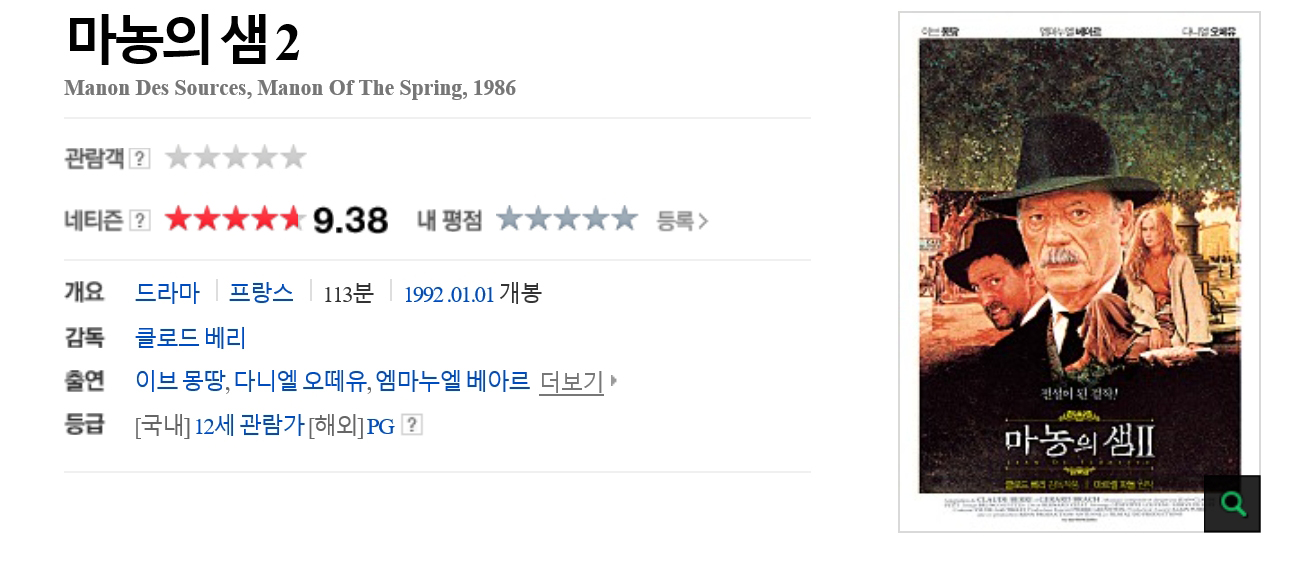Set 내 평점 to the first star

[x=510, y=219]
